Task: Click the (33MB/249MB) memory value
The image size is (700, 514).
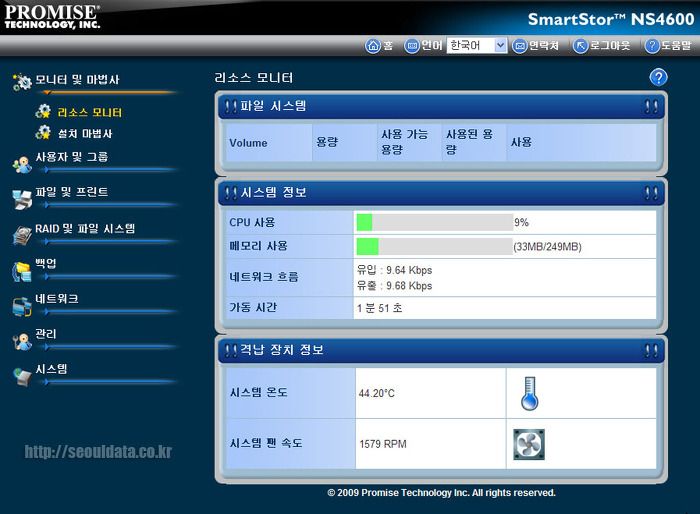Action: click(x=547, y=247)
